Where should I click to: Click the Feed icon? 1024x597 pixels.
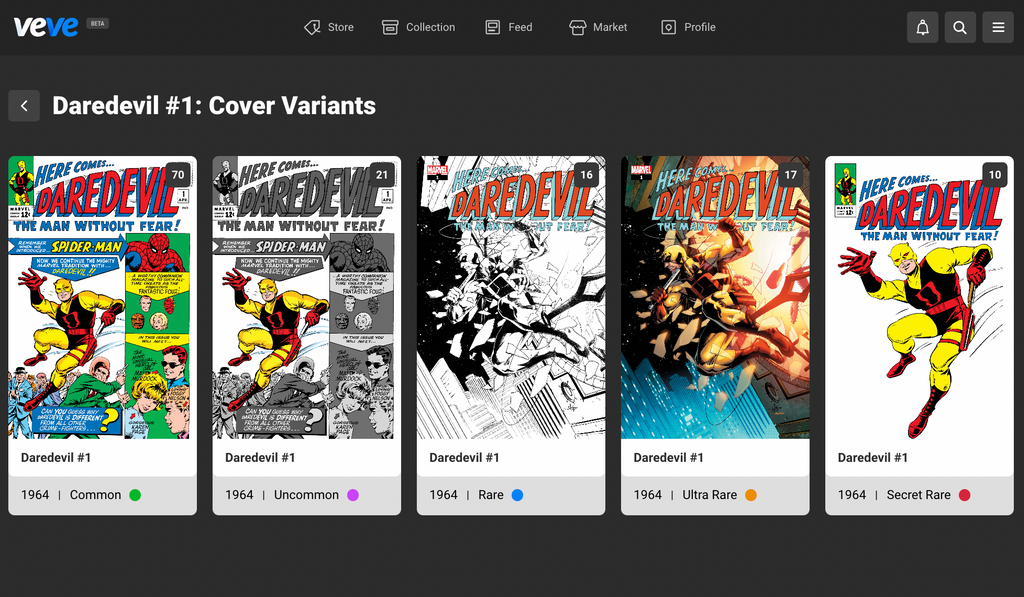(492, 27)
